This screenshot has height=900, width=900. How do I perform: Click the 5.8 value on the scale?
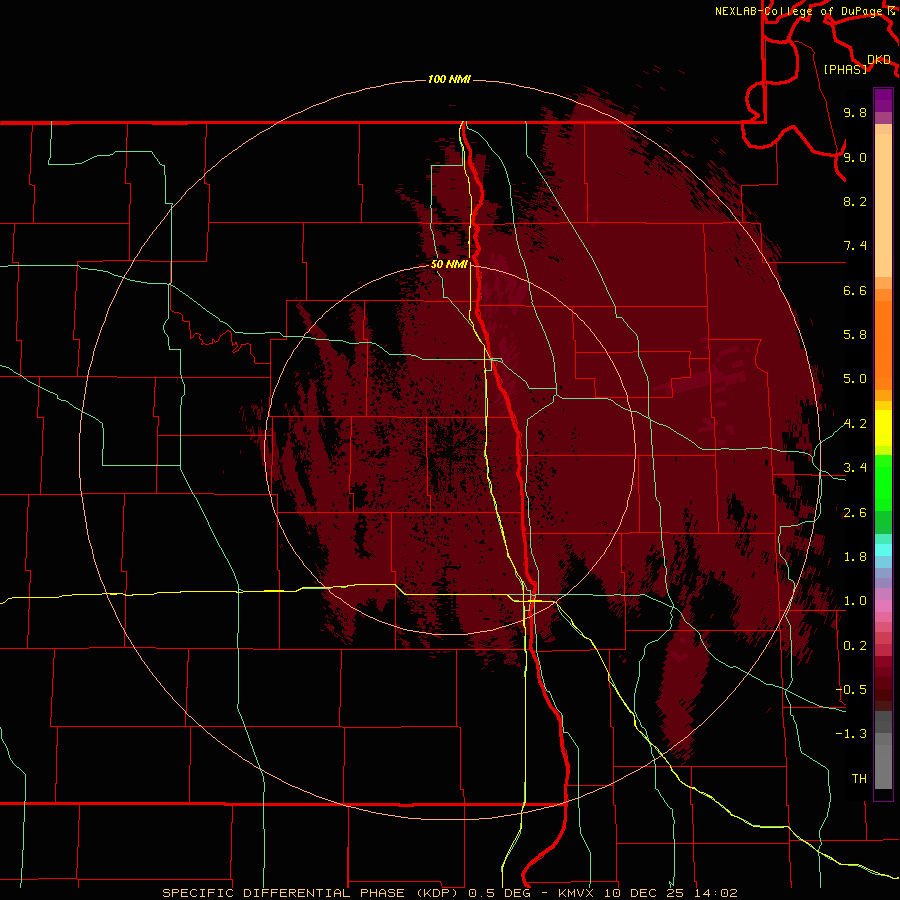[855, 335]
